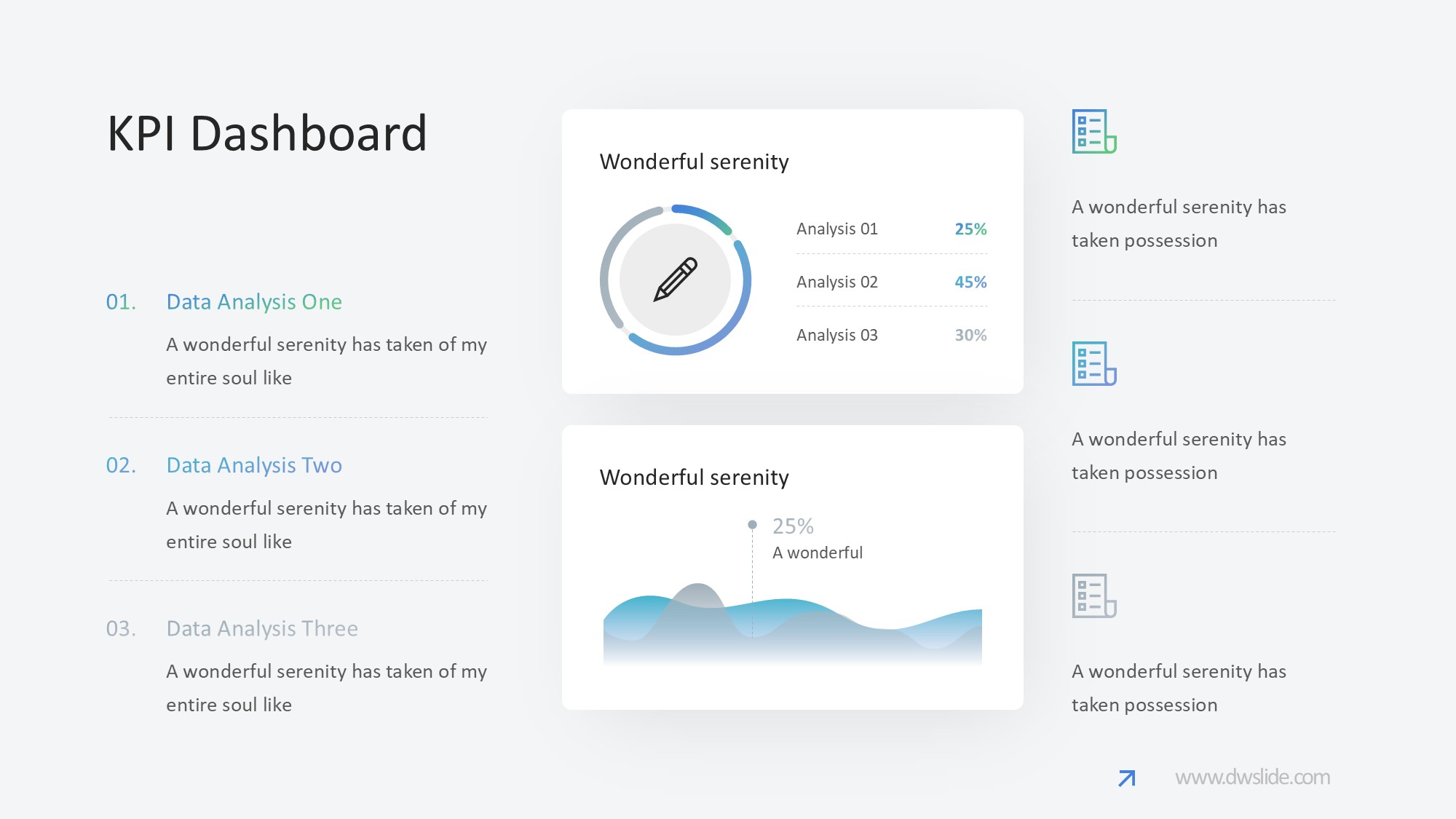Viewport: 1456px width, 819px height.
Task: Click the 'A wonderful' caption under 25%
Action: pyautogui.click(x=817, y=553)
